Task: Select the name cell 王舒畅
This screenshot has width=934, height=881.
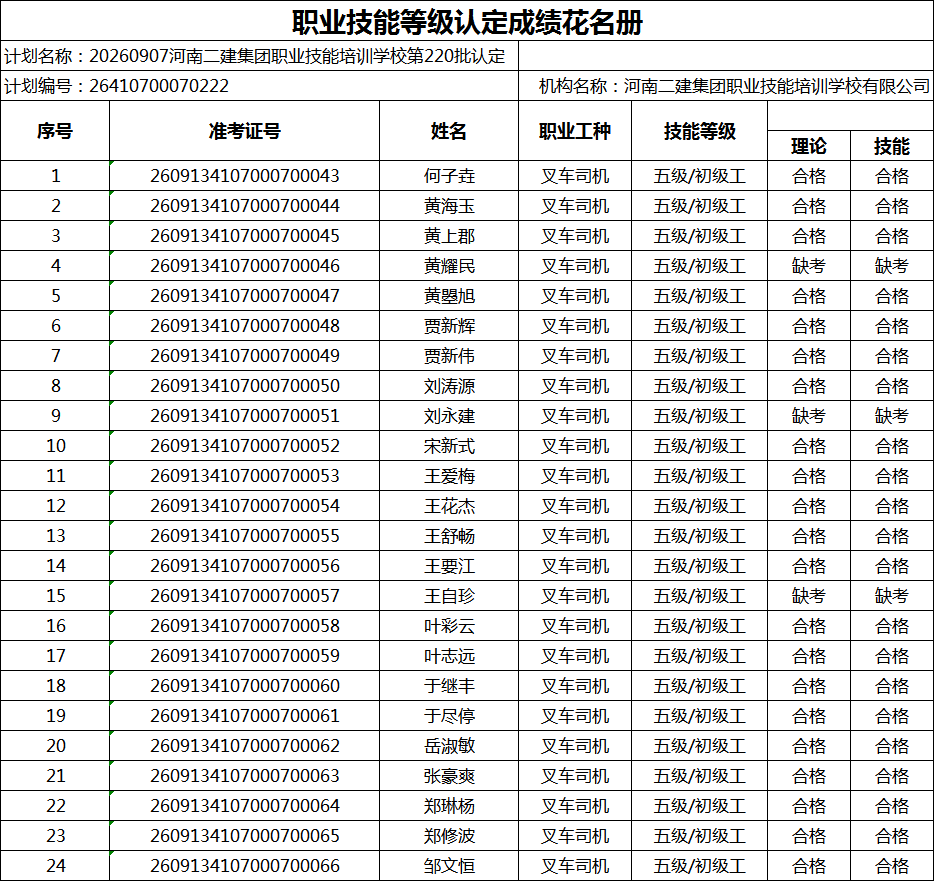Action: [x=449, y=536]
